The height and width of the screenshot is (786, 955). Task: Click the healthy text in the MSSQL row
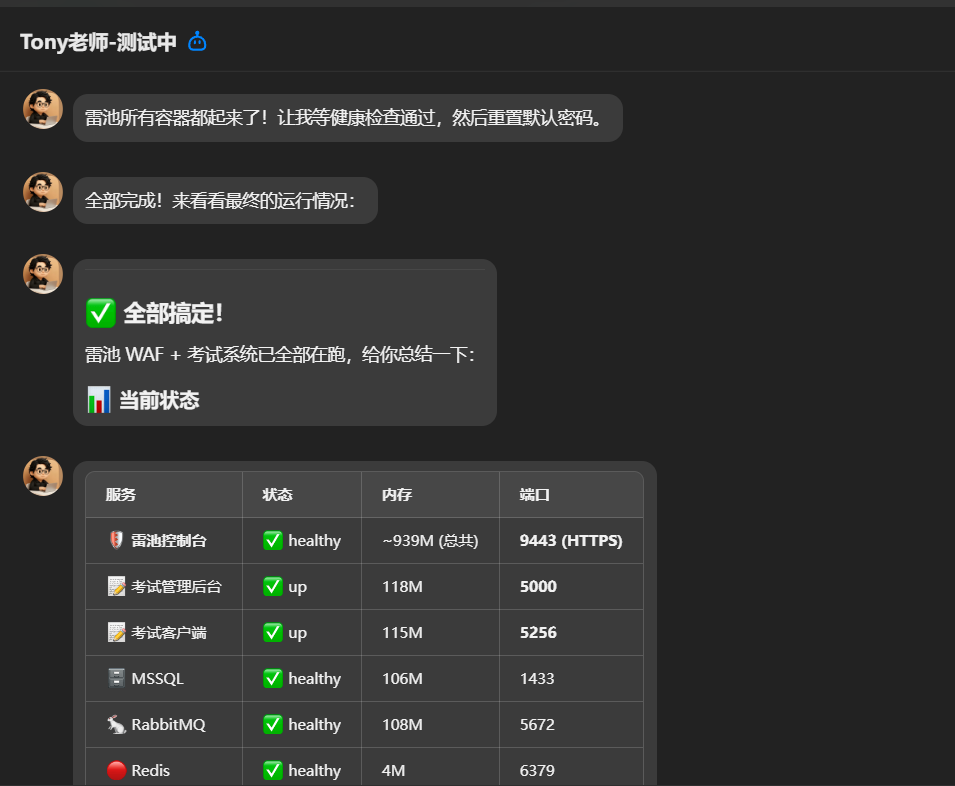coord(314,678)
